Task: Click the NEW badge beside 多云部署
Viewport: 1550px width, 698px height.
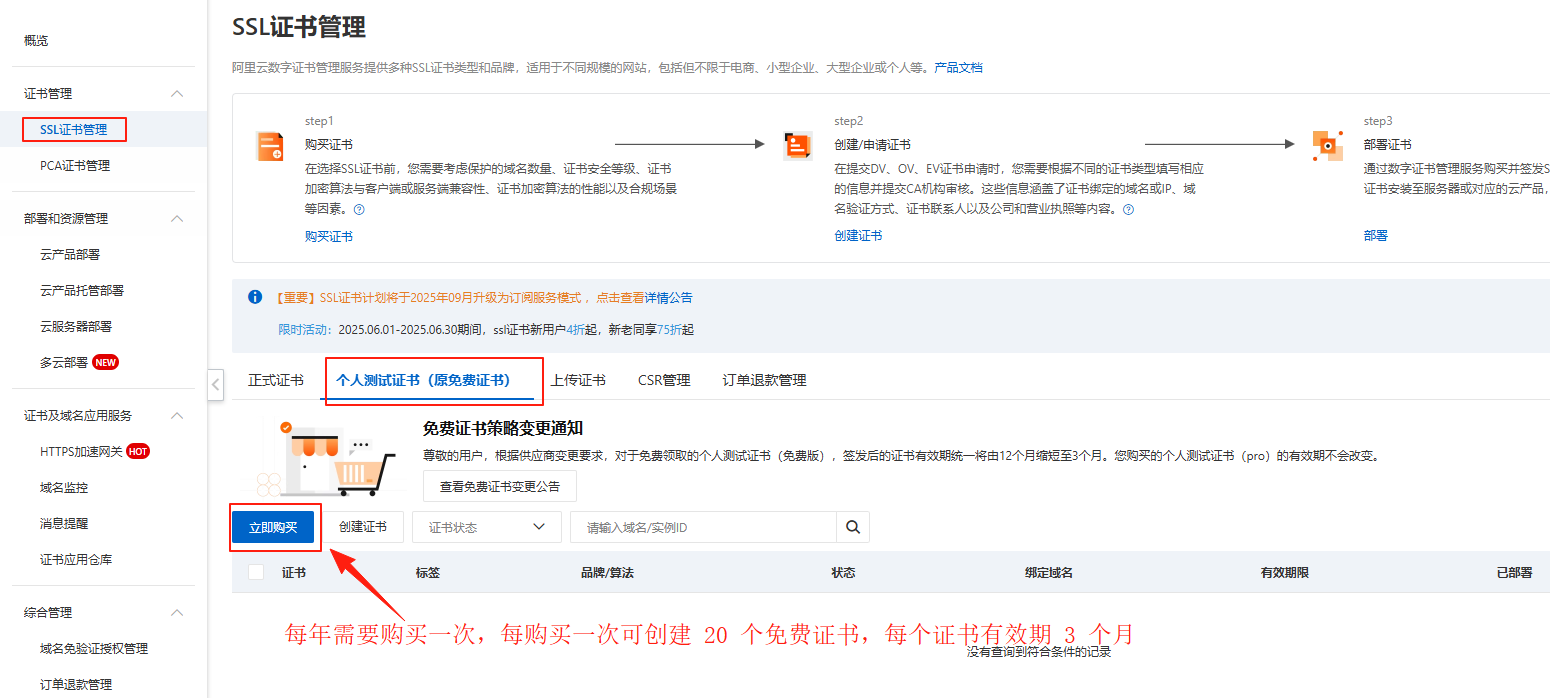Action: [x=105, y=363]
